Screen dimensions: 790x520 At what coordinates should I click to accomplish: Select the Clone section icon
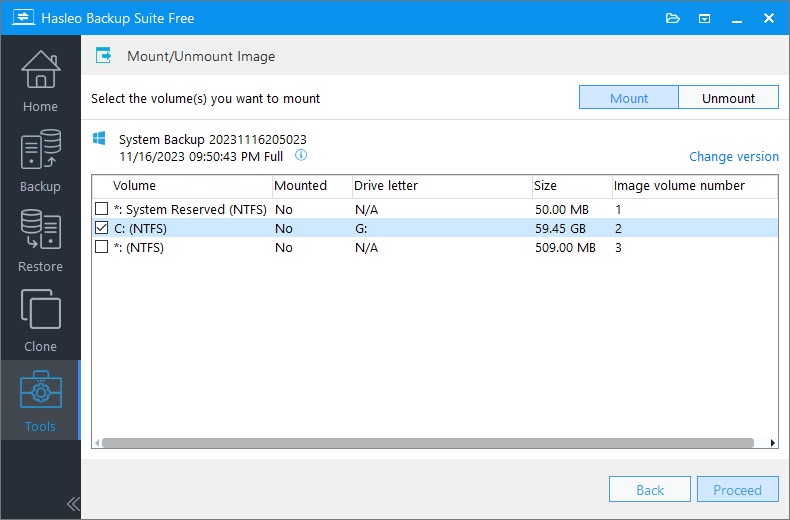click(40, 320)
